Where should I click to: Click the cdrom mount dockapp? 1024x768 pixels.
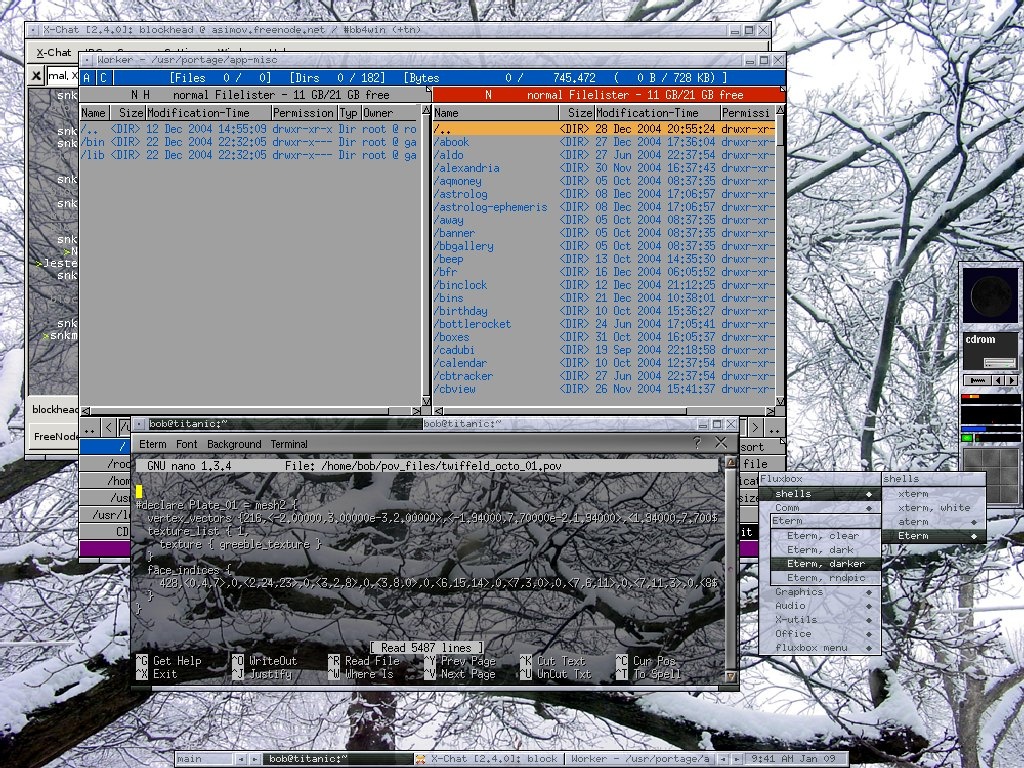991,352
